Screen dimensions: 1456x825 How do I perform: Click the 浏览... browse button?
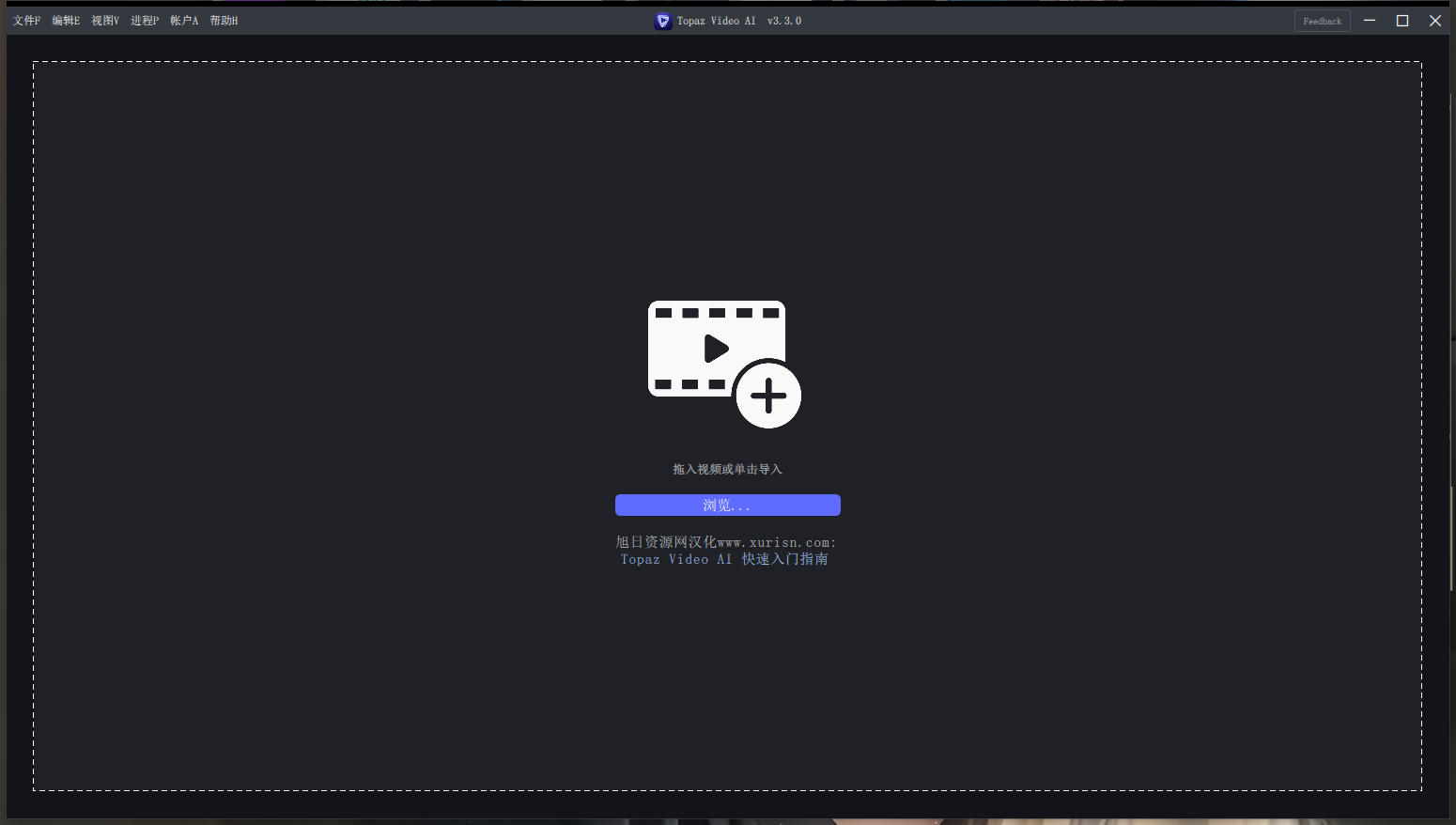point(728,506)
